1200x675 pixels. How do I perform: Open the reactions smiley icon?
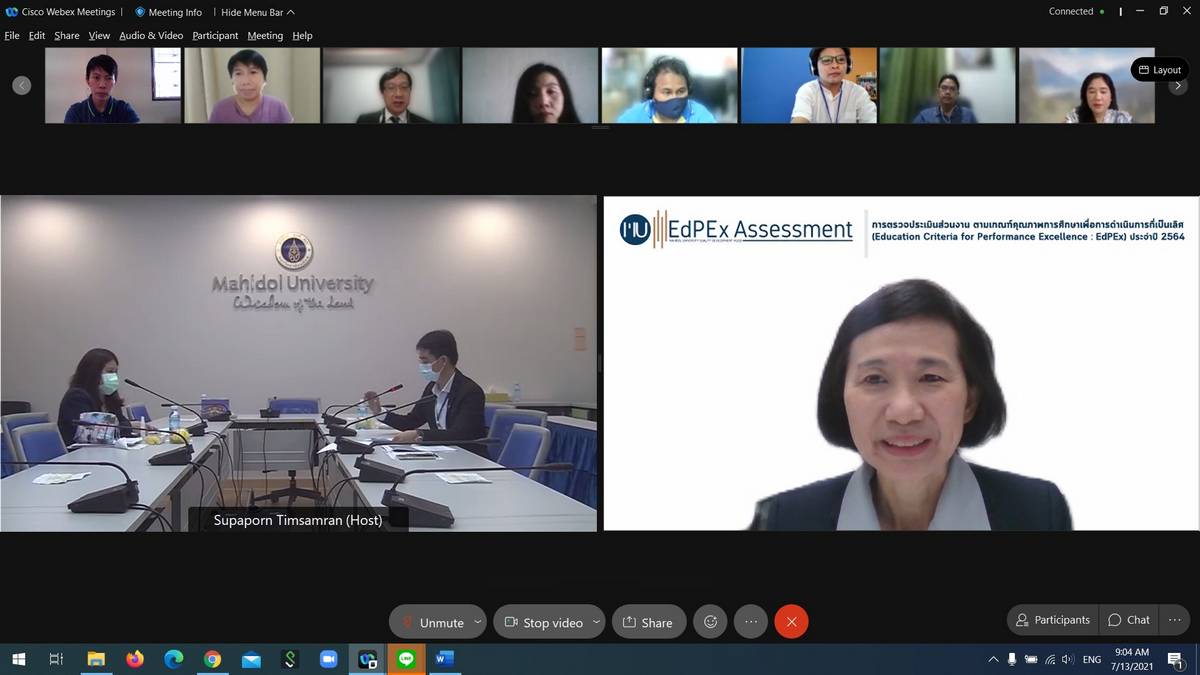pyautogui.click(x=710, y=622)
